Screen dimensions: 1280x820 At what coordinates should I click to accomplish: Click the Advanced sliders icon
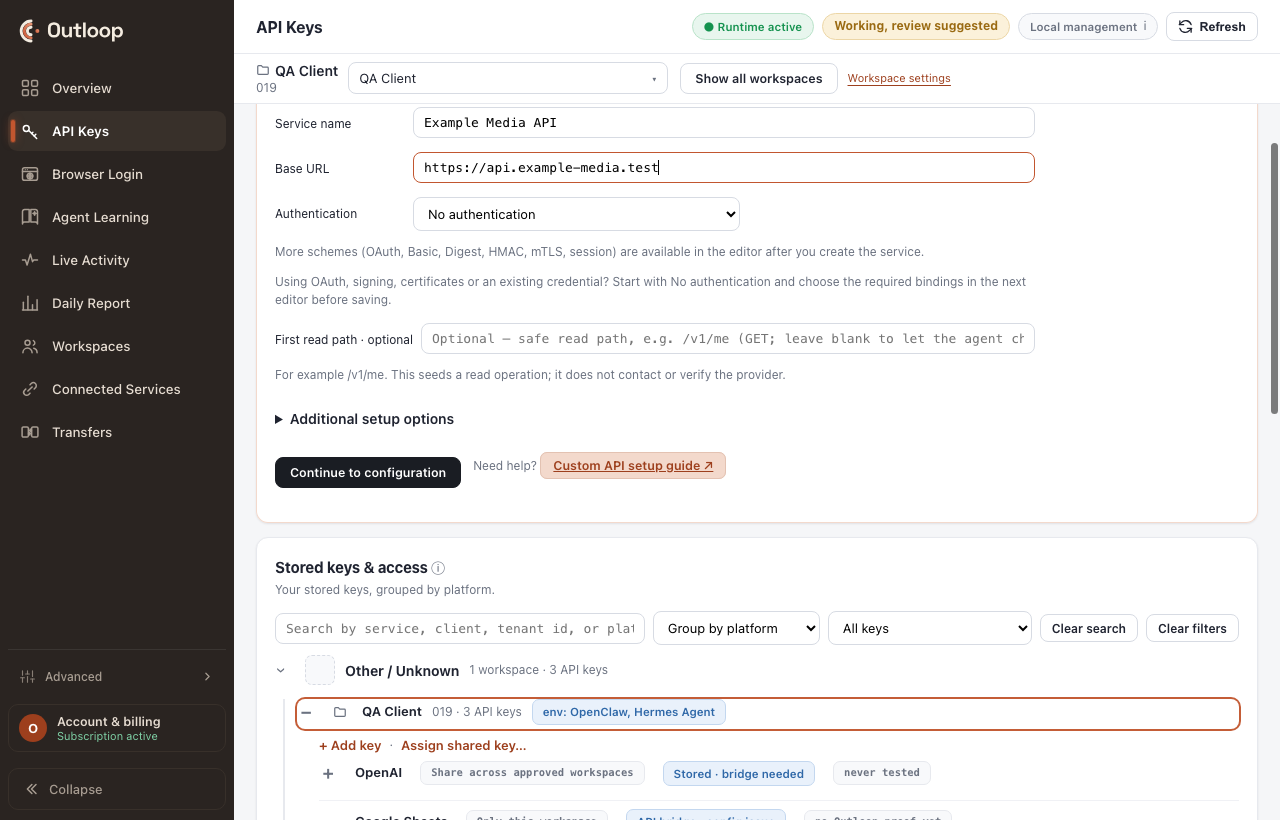[28, 677]
